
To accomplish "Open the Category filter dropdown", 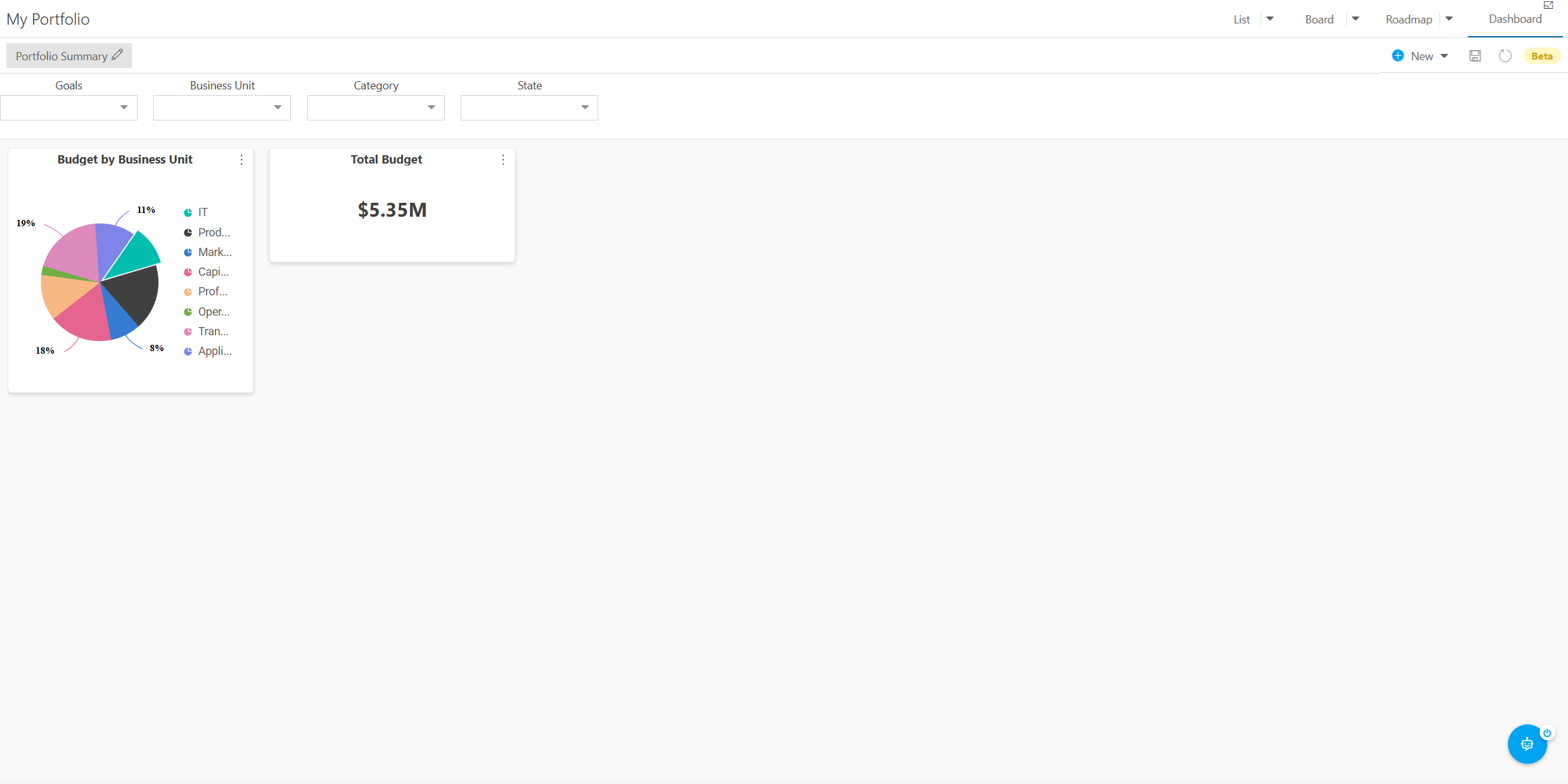I will 376,108.
